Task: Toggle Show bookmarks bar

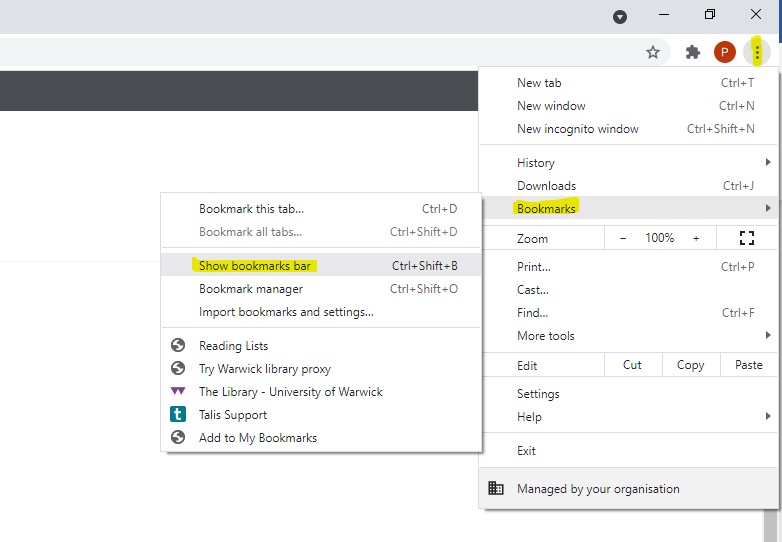Action: 256,266
